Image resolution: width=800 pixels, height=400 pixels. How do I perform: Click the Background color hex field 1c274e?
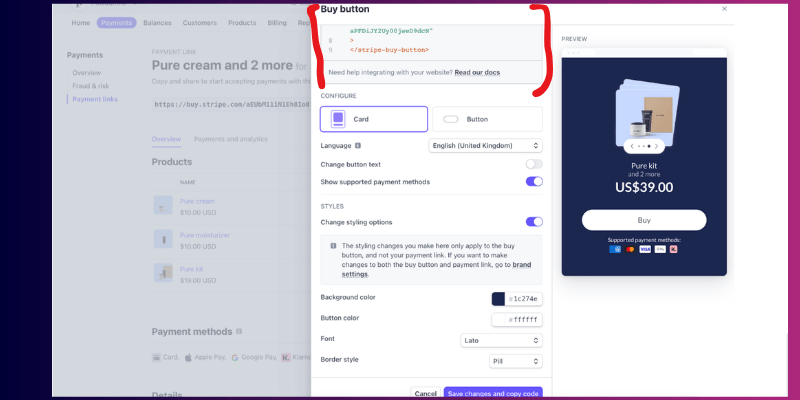coord(523,298)
